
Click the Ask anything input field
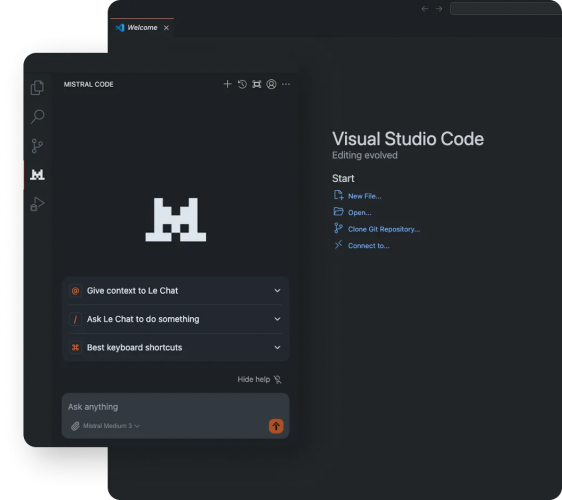pos(175,407)
